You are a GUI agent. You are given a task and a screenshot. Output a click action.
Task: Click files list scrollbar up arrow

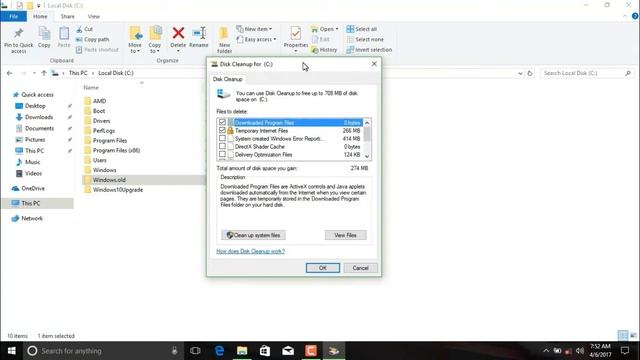[367, 122]
